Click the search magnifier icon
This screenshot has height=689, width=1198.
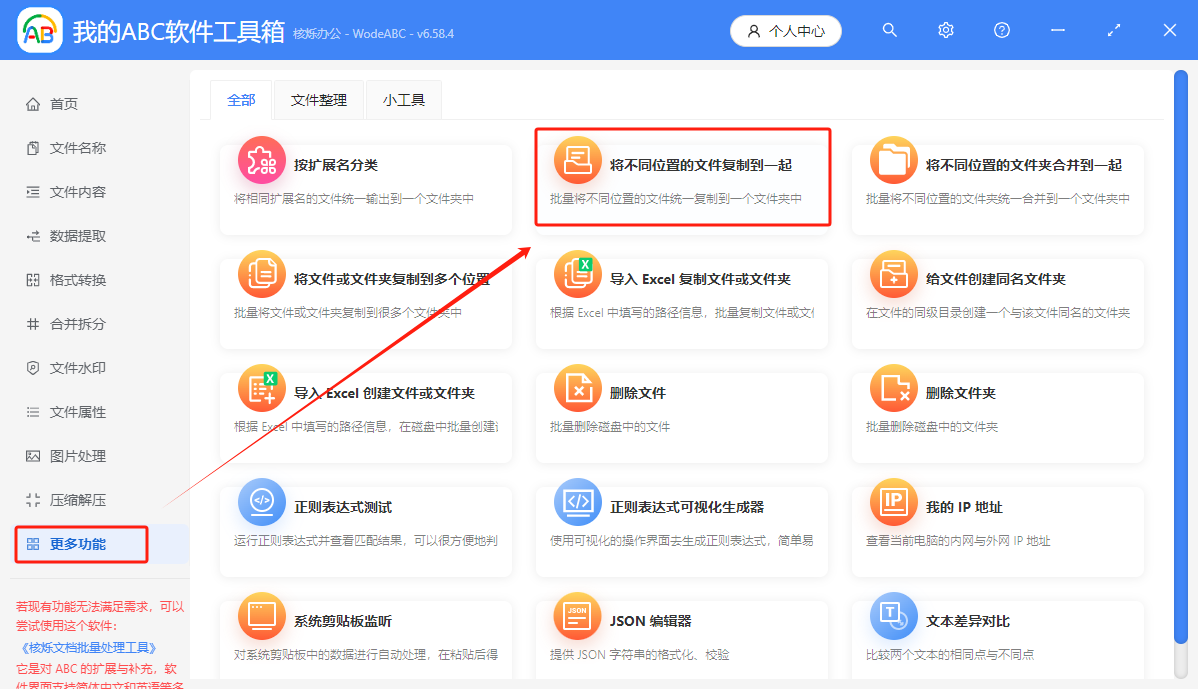[889, 30]
